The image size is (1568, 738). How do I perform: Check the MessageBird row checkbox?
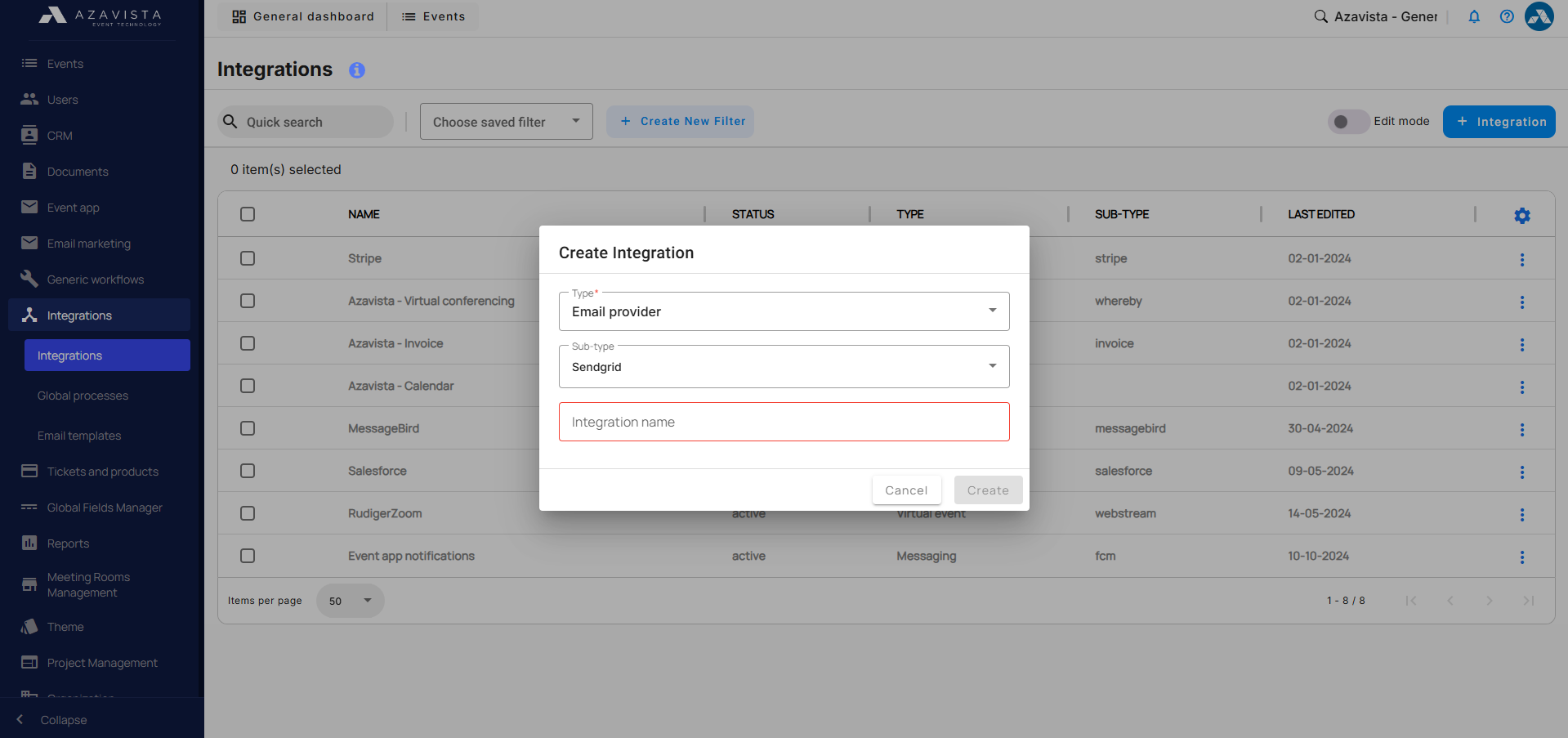(x=248, y=428)
